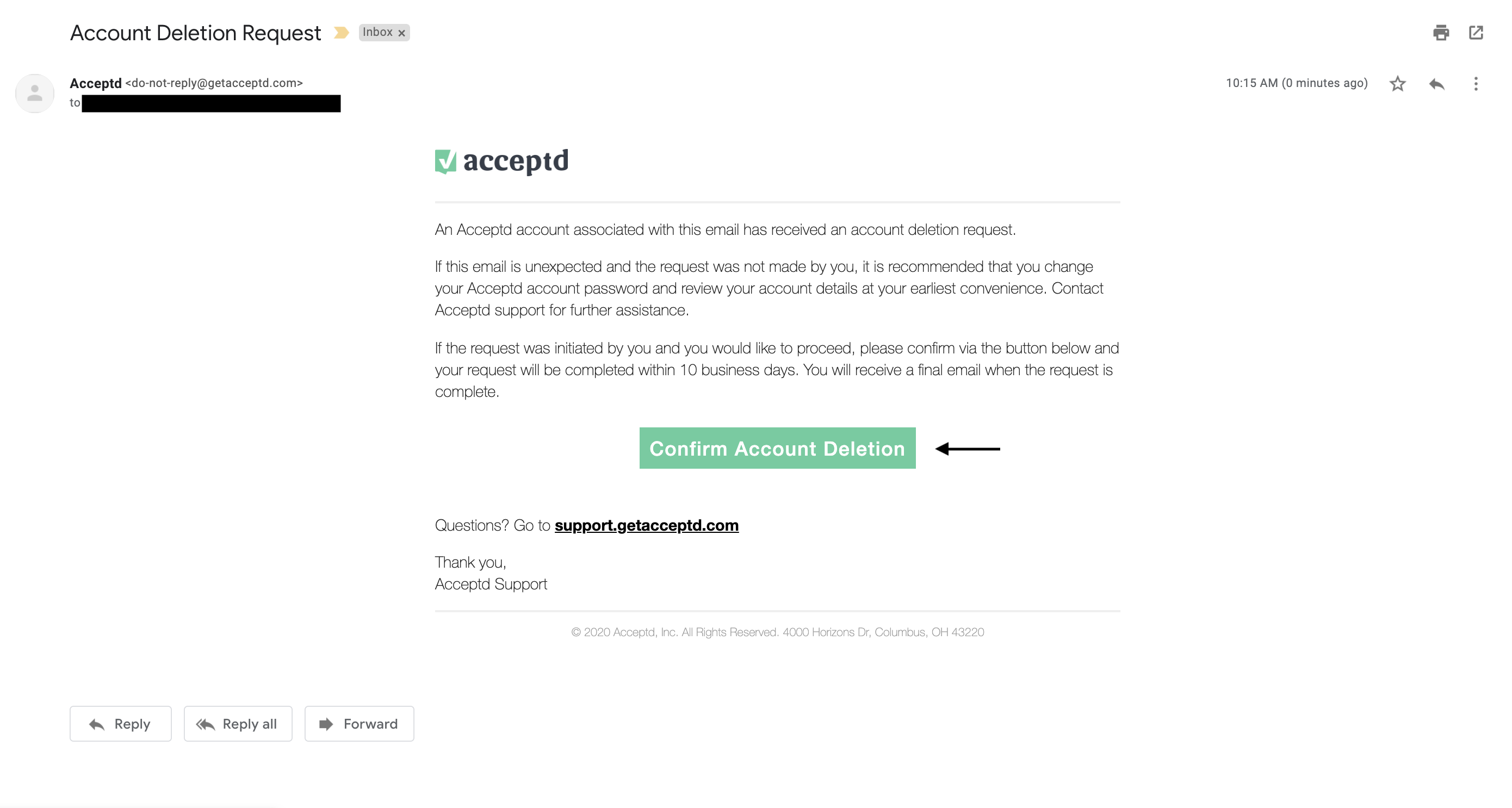The image size is (1512, 808).
Task: Click the star/favorite icon on email
Action: [x=1398, y=83]
